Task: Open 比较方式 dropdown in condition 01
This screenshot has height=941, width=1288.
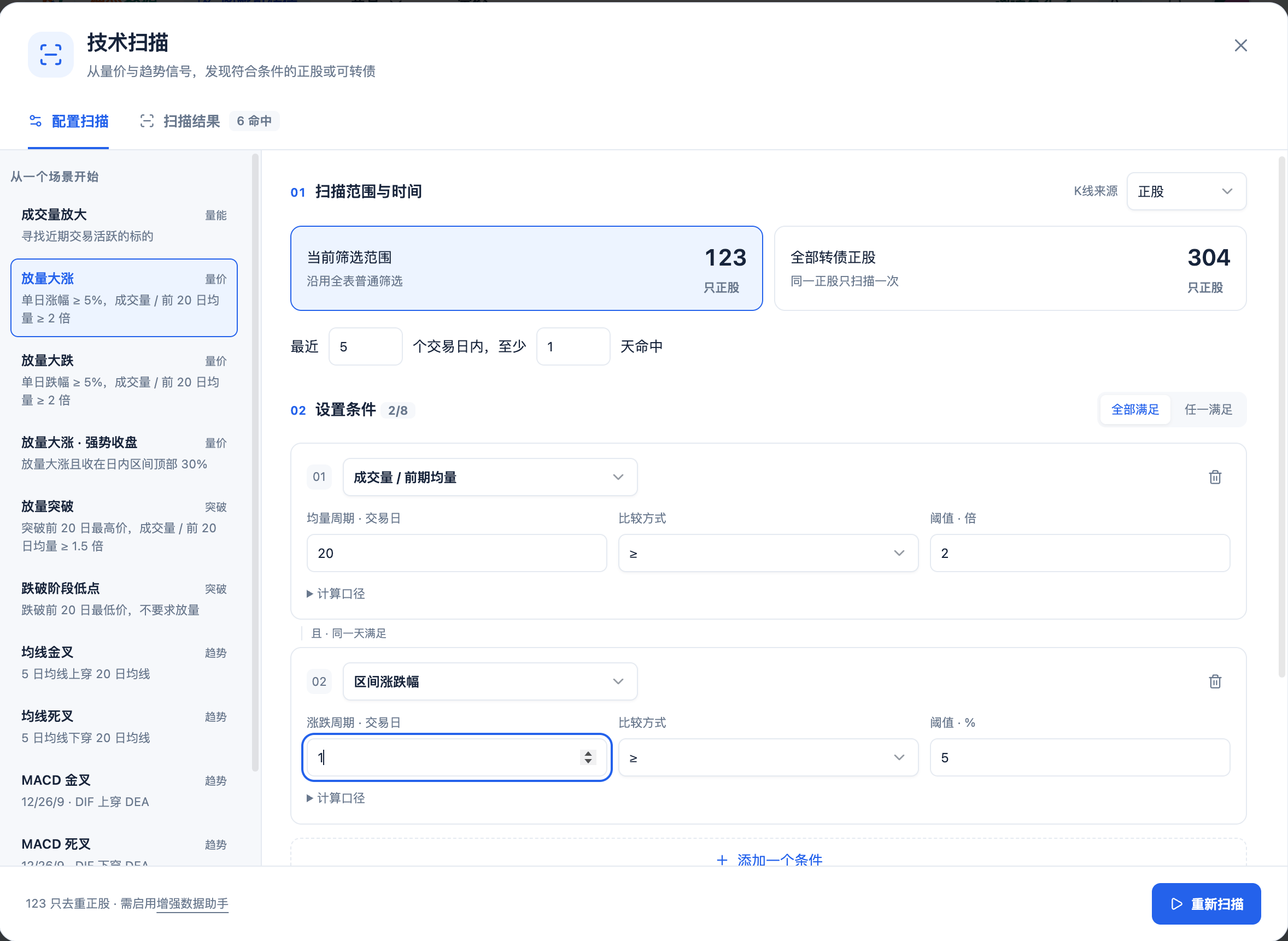Action: pyautogui.click(x=768, y=553)
